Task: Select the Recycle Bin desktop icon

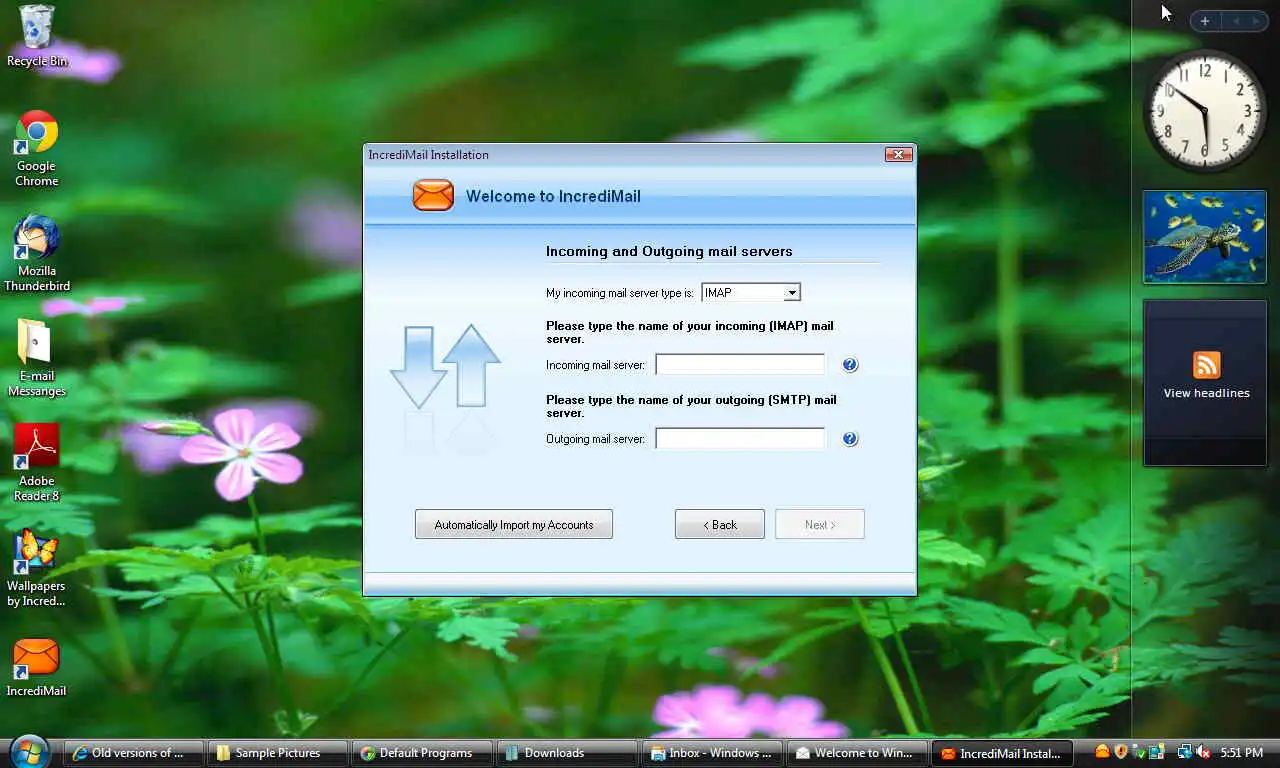Action: coord(37,36)
